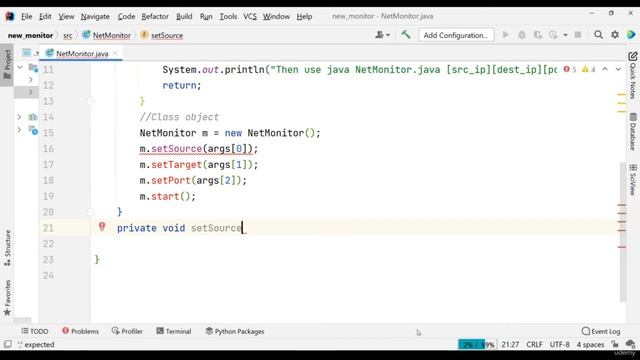Open the Refactor menu
The width and height of the screenshot is (640, 360).
[155, 16]
